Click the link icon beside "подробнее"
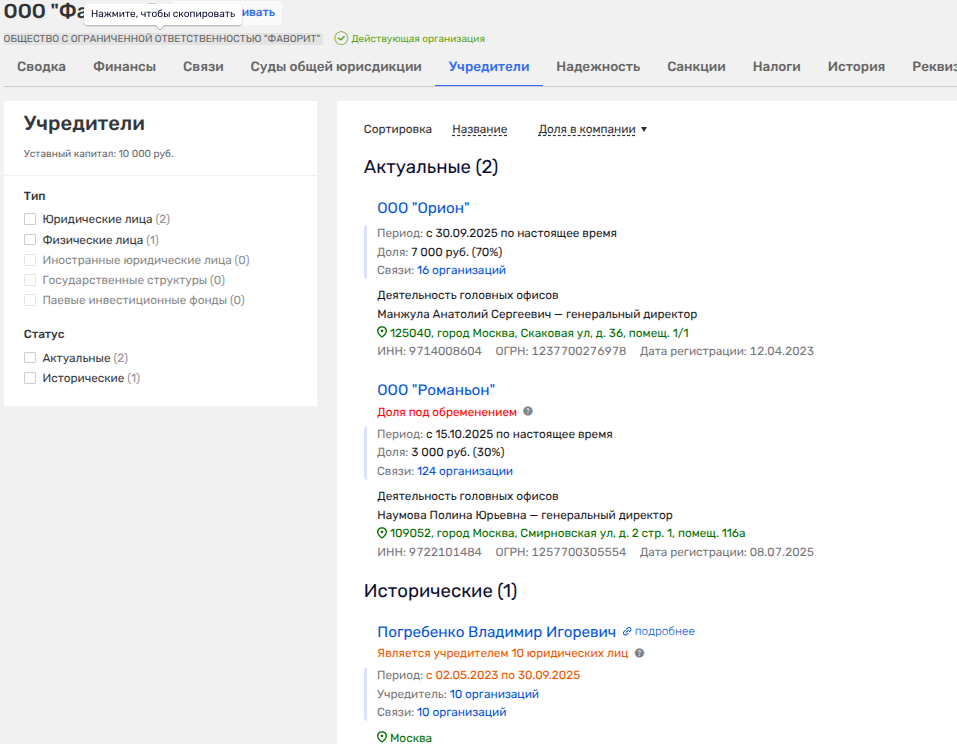The width and height of the screenshot is (957, 744). pyautogui.click(x=627, y=632)
